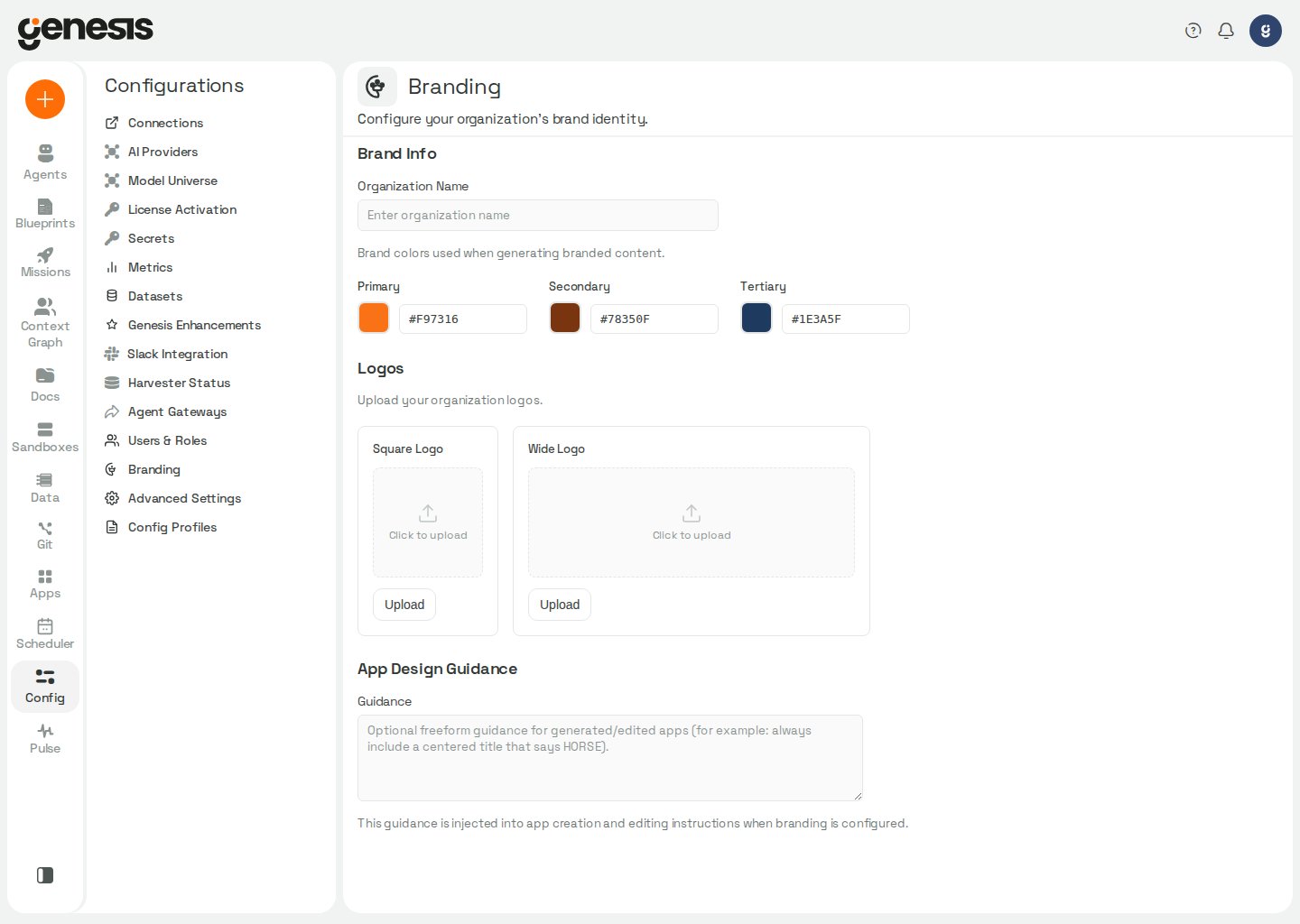Click the Wide Logo upload dropzone

point(692,522)
